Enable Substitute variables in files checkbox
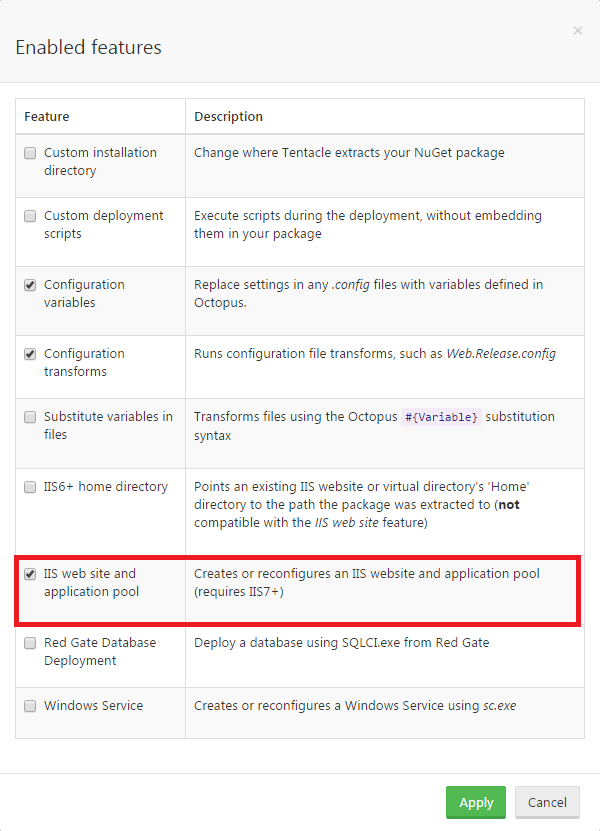This screenshot has width=600, height=831. (x=31, y=417)
